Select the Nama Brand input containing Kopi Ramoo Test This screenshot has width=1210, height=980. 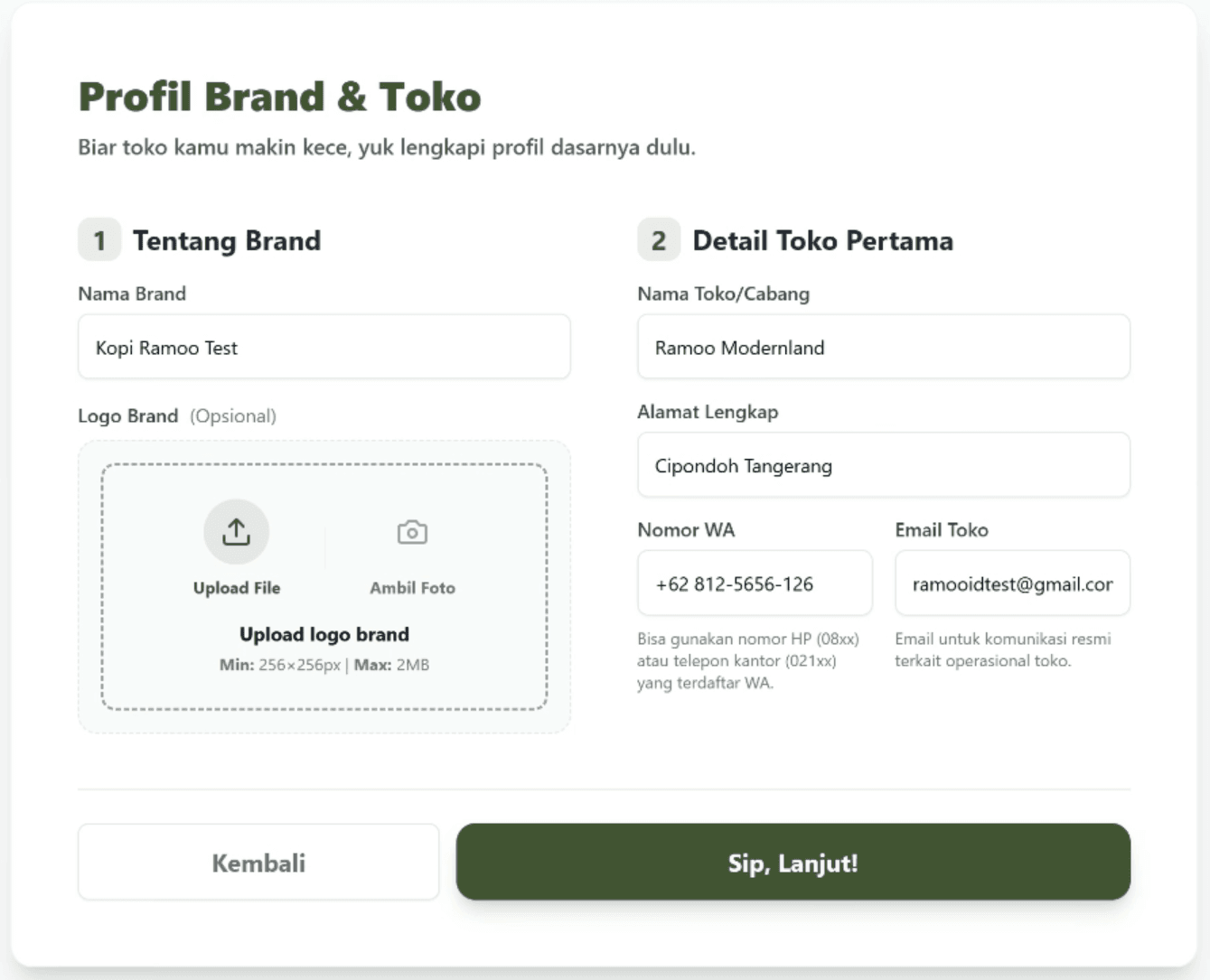tap(324, 347)
